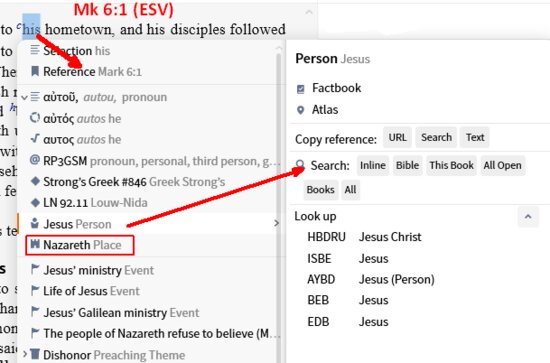Click the word hometown in verse
550x363 pixels.
click(x=80, y=30)
